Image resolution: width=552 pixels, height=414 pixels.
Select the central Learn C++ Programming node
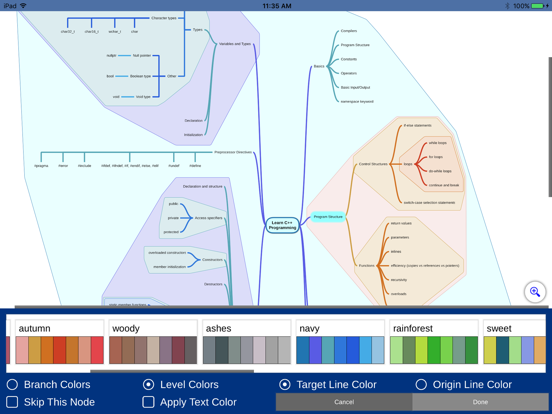click(x=282, y=225)
